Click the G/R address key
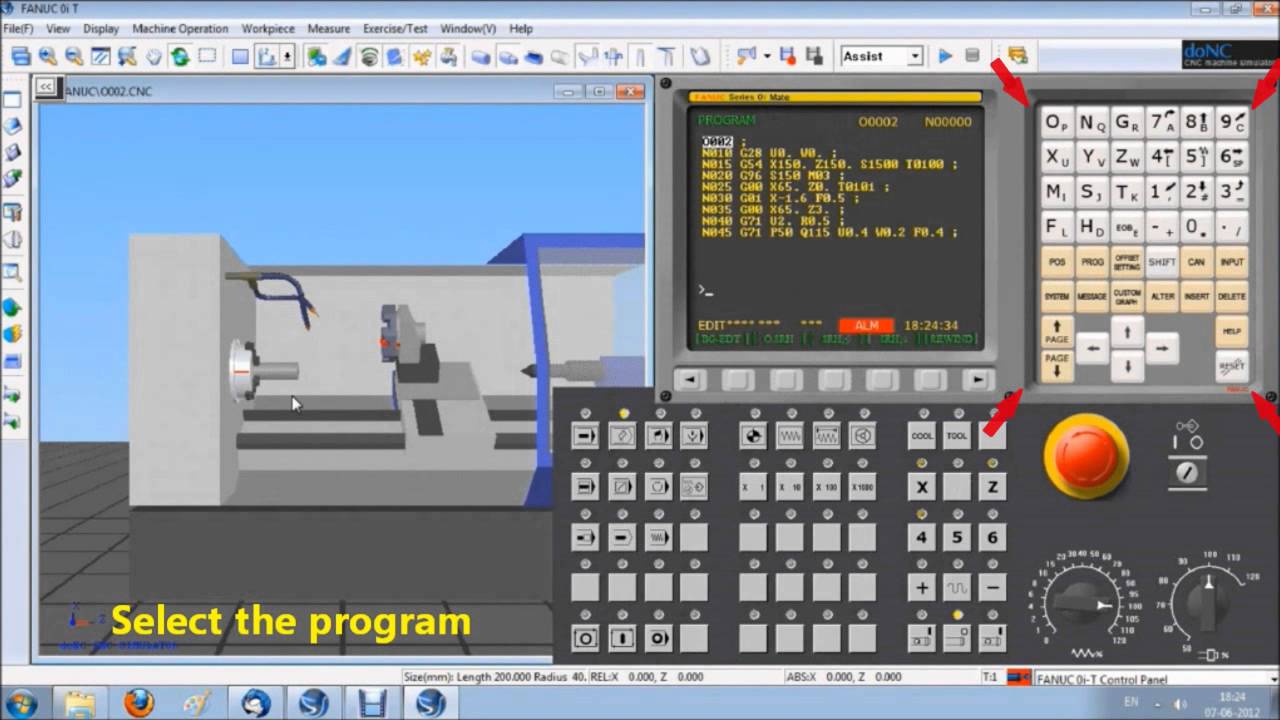1280x720 pixels. [1127, 124]
